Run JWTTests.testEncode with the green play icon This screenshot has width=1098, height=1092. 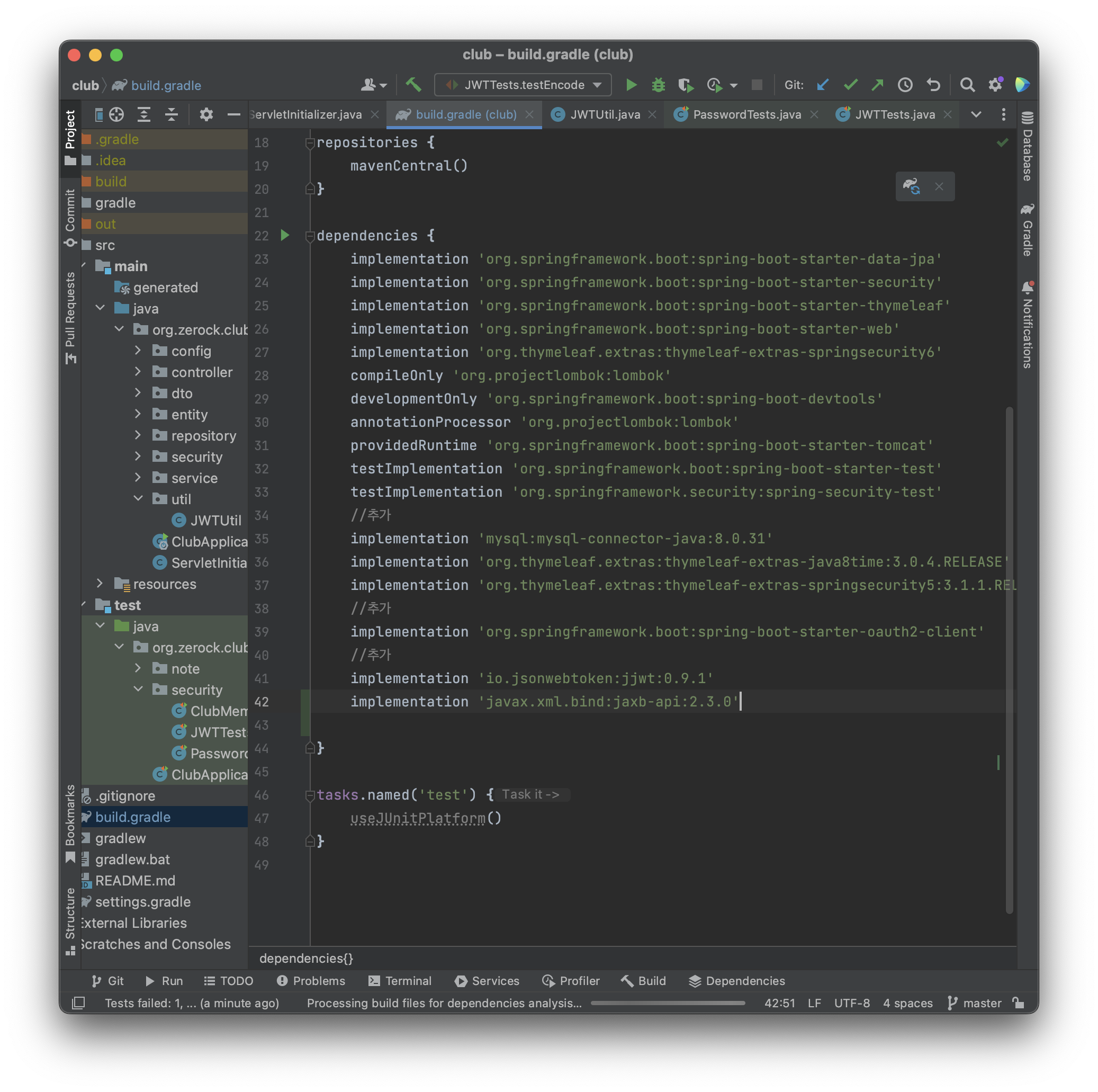click(x=631, y=85)
